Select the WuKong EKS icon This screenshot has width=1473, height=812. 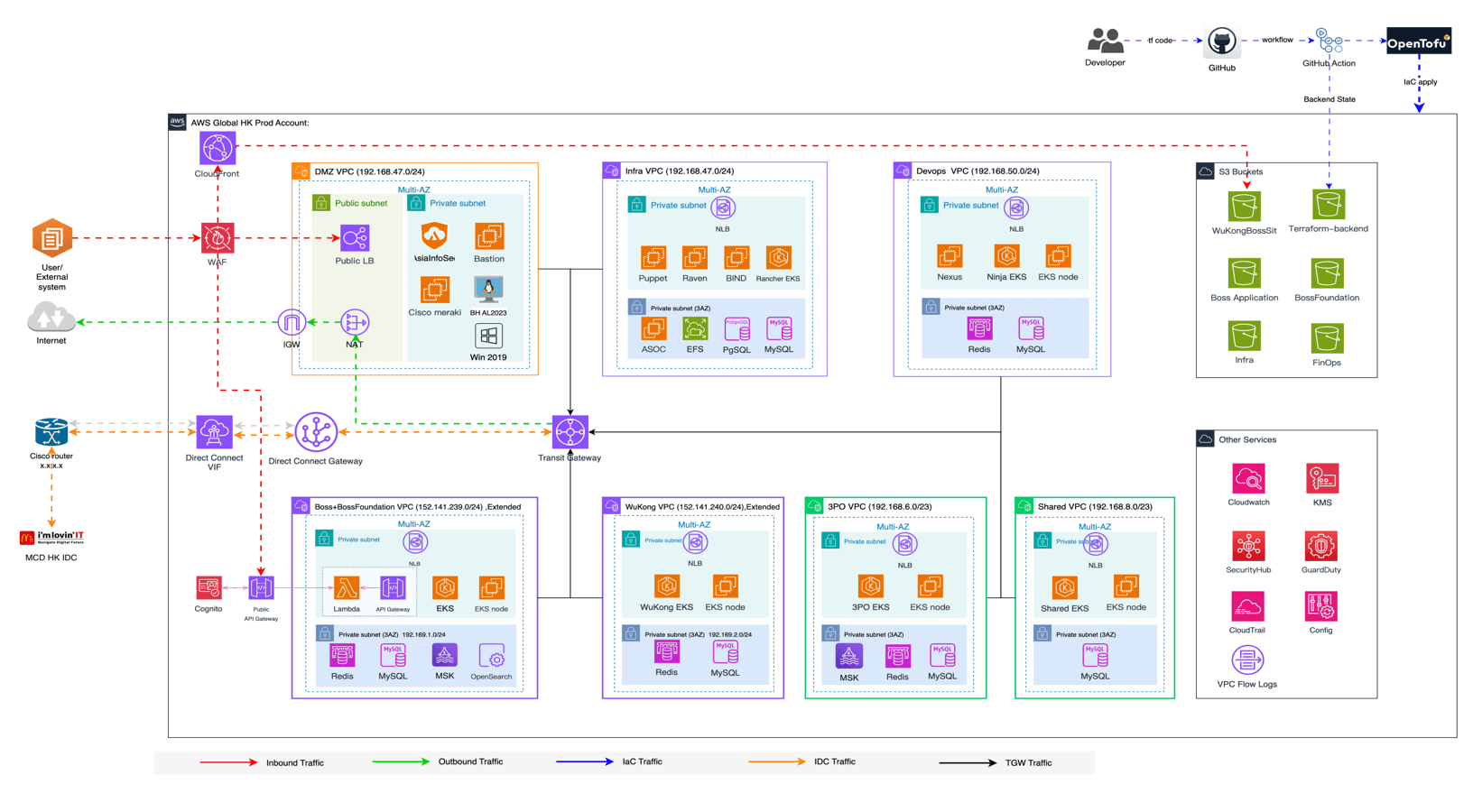click(667, 586)
